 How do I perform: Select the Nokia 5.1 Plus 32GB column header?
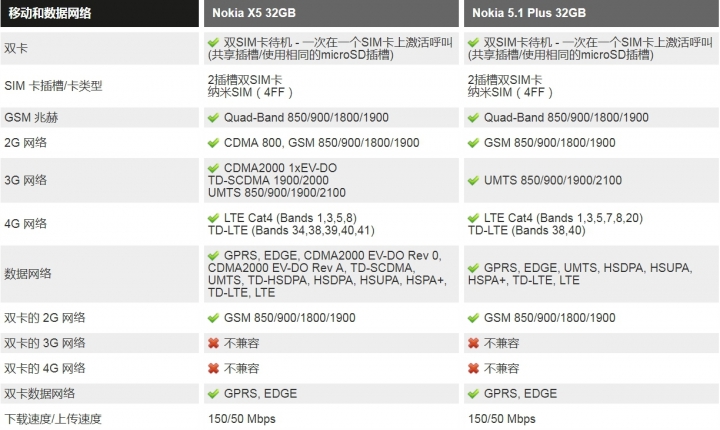click(591, 13)
